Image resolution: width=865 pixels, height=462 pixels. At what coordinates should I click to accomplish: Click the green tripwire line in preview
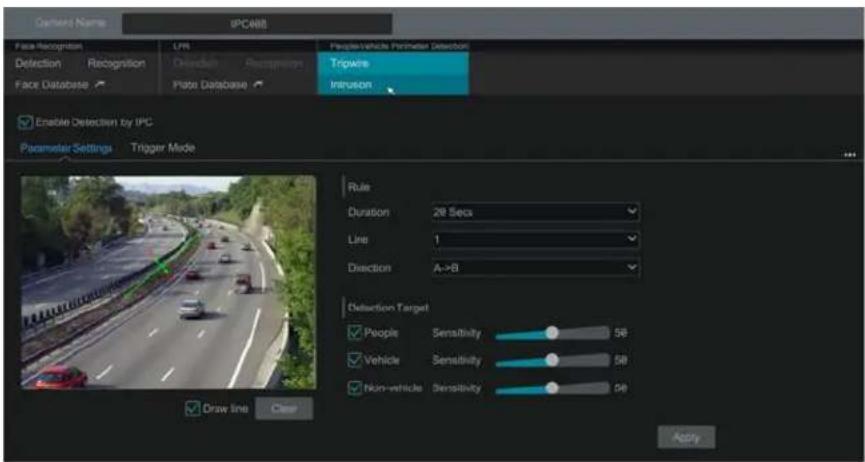161,266
